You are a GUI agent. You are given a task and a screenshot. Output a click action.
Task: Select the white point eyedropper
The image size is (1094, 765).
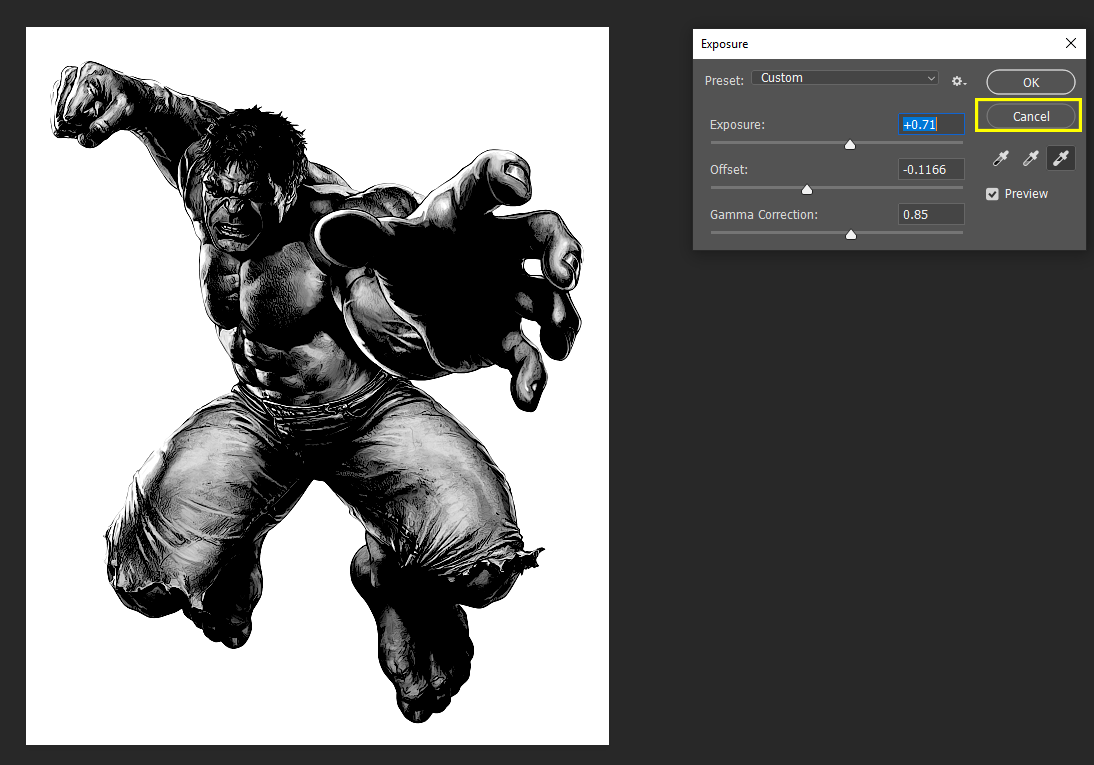click(1061, 158)
